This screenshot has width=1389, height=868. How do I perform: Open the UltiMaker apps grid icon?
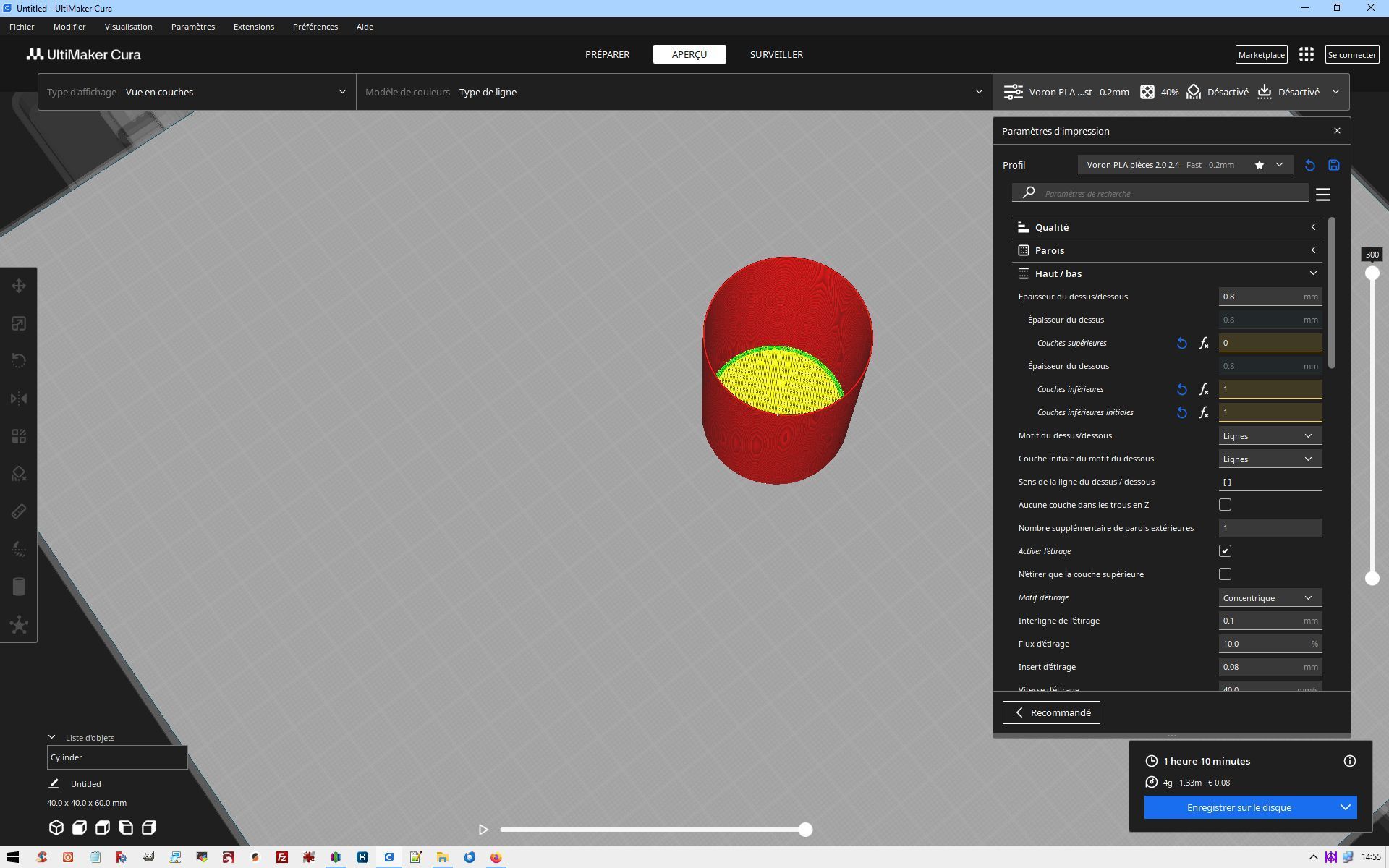point(1306,54)
